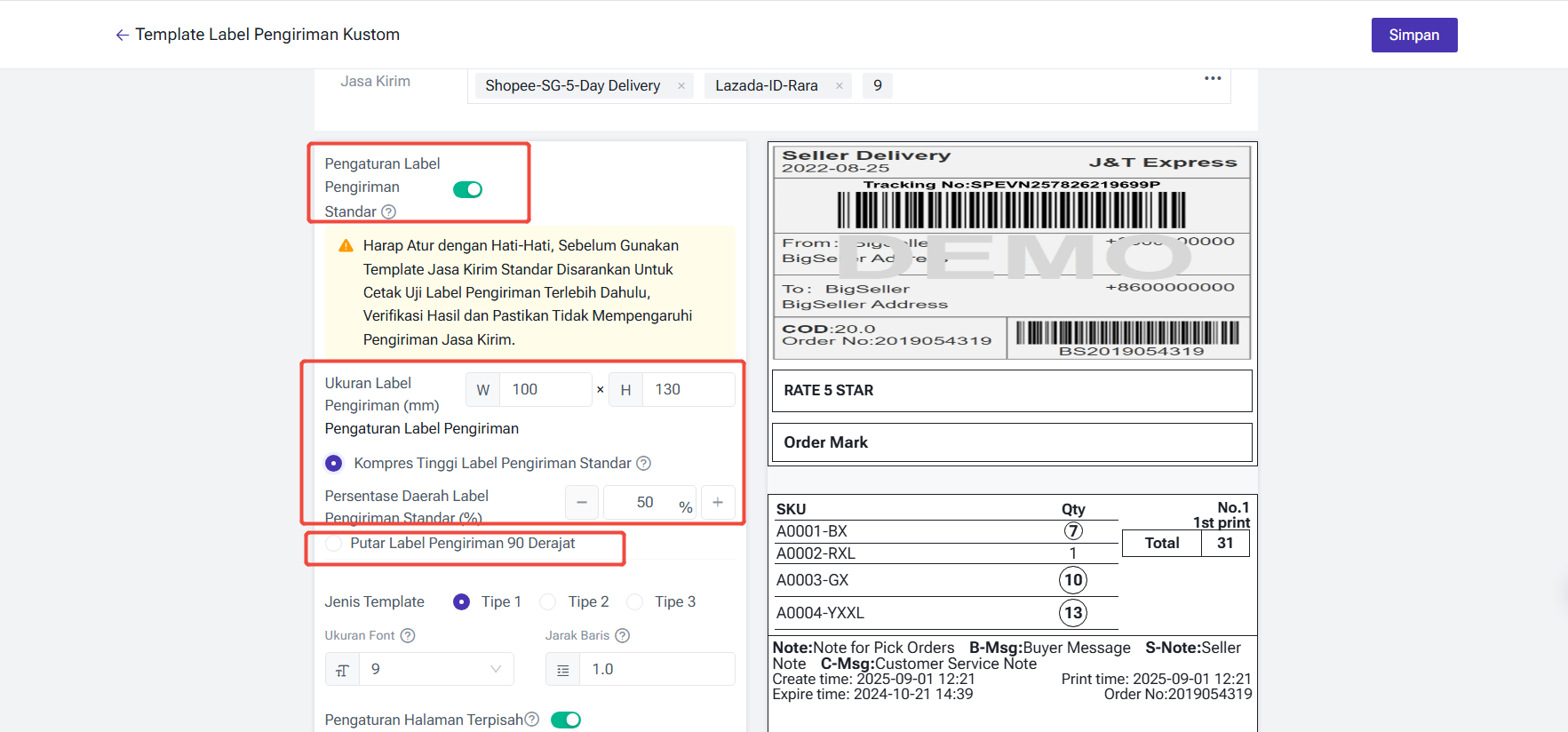Click help icon next to Pengaturan Label Standar

point(388,212)
